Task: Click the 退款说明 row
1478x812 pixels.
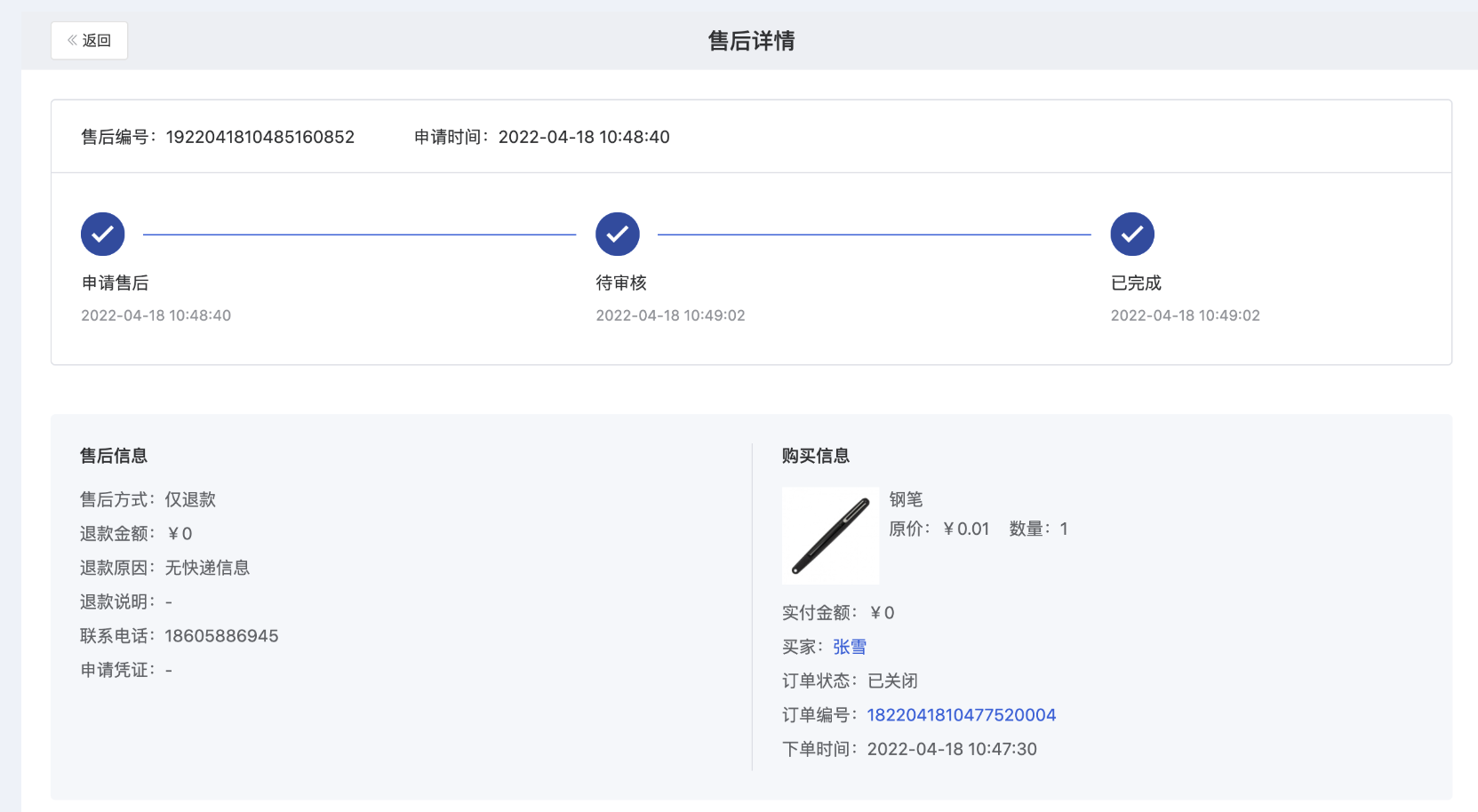Action: tap(126, 601)
